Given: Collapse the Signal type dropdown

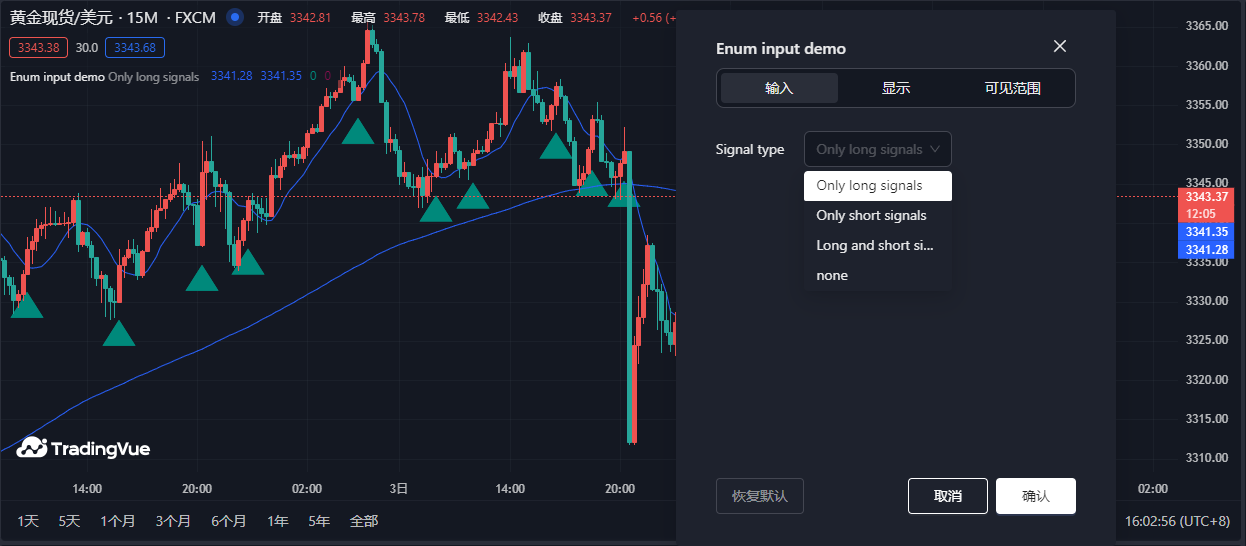Looking at the screenshot, I should coord(877,149).
